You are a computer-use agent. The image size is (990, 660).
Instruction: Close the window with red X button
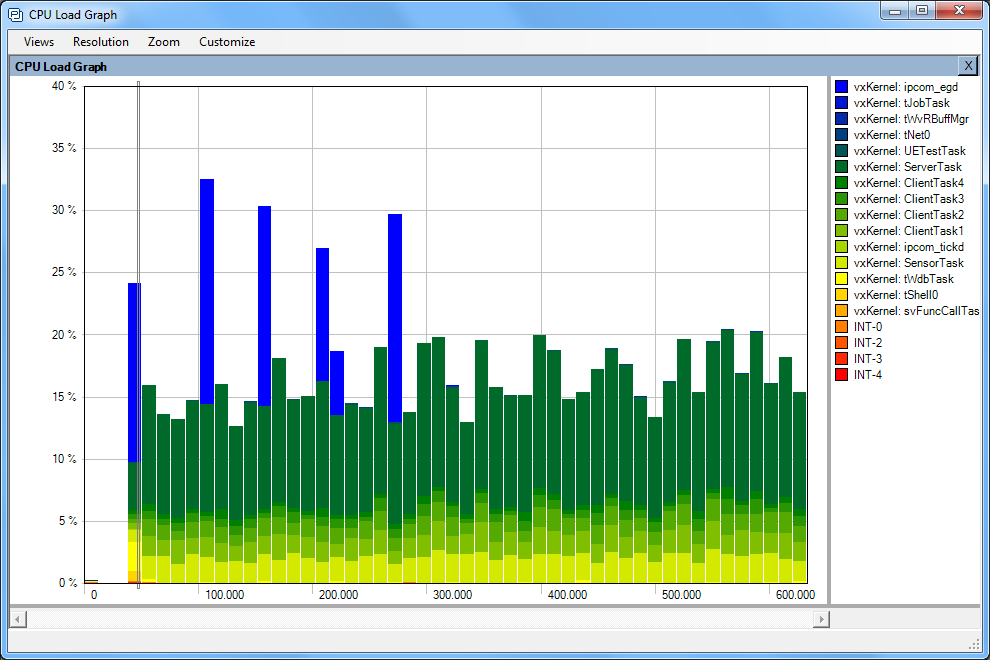click(959, 11)
